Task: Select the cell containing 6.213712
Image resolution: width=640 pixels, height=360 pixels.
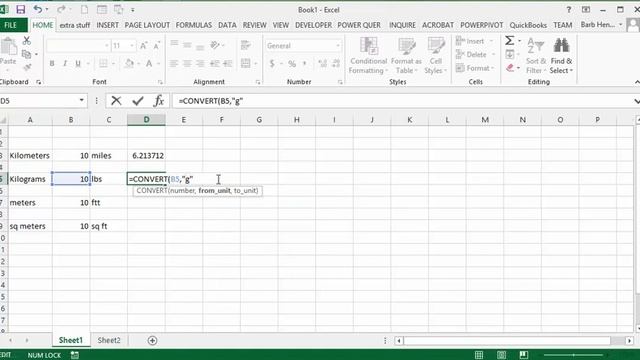Action: tap(146, 156)
